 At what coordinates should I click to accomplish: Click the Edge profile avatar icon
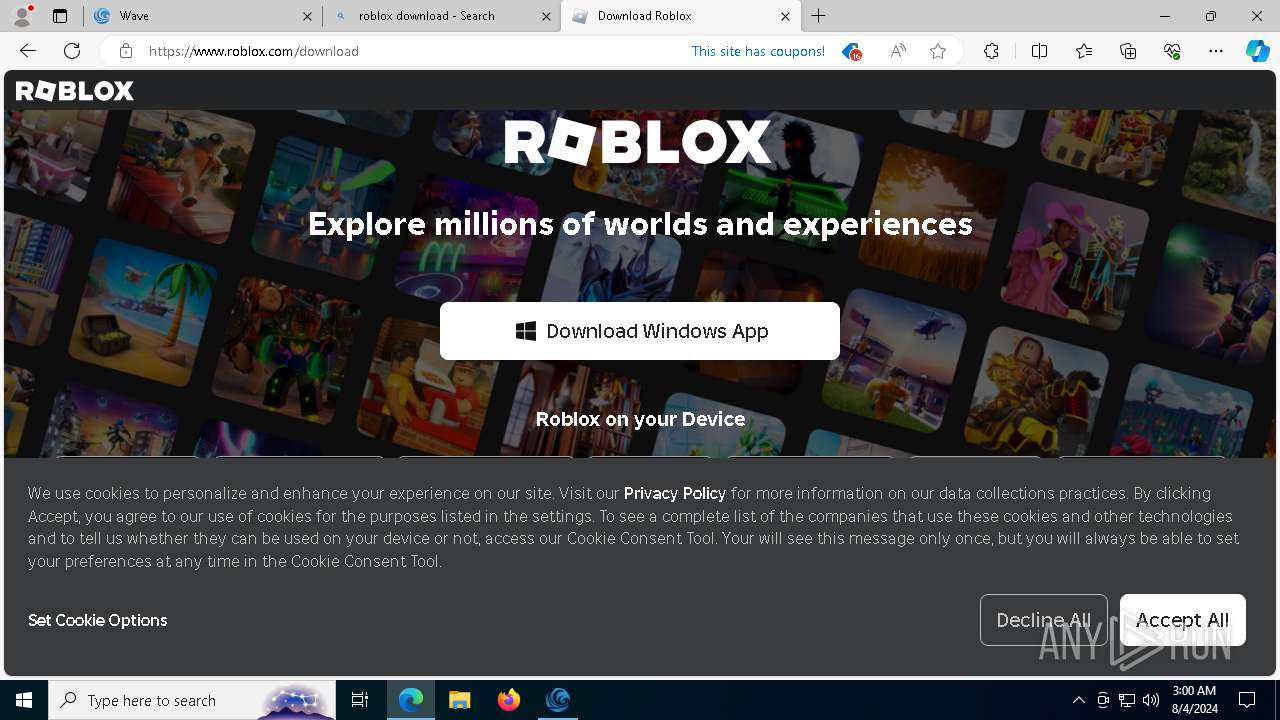coord(22,16)
